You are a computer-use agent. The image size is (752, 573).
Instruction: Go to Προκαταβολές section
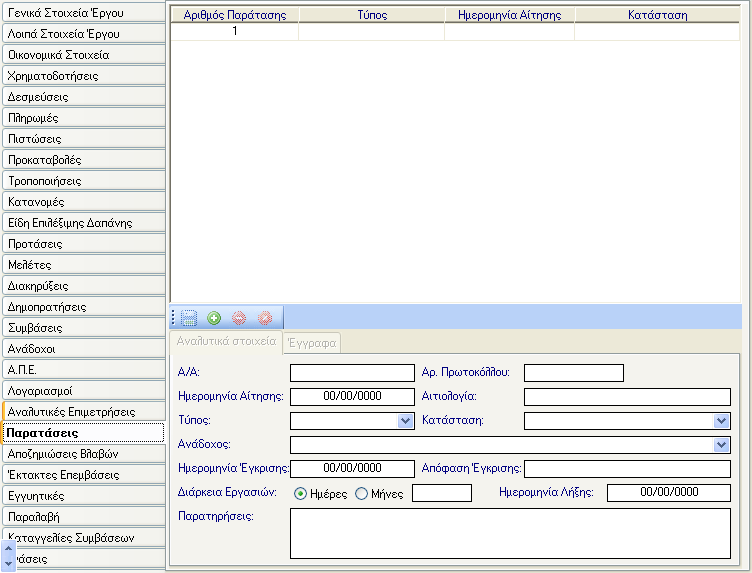coord(84,160)
